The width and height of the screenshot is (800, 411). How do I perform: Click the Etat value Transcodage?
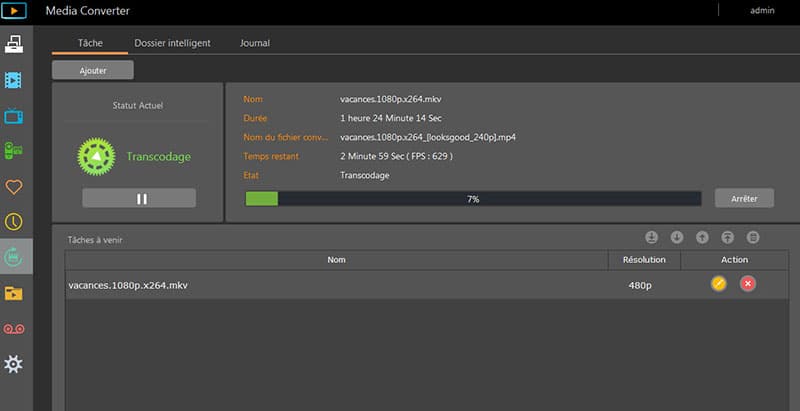pos(365,175)
